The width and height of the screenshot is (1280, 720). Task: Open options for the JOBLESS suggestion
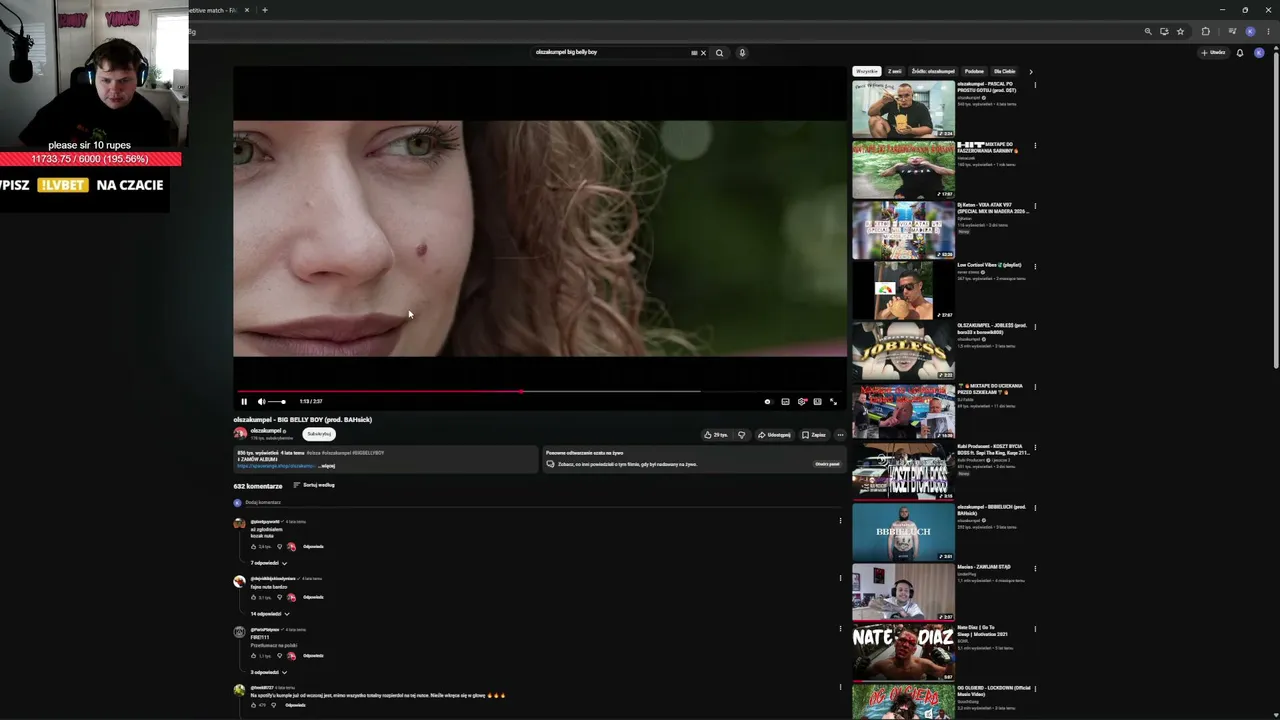[x=1035, y=326]
